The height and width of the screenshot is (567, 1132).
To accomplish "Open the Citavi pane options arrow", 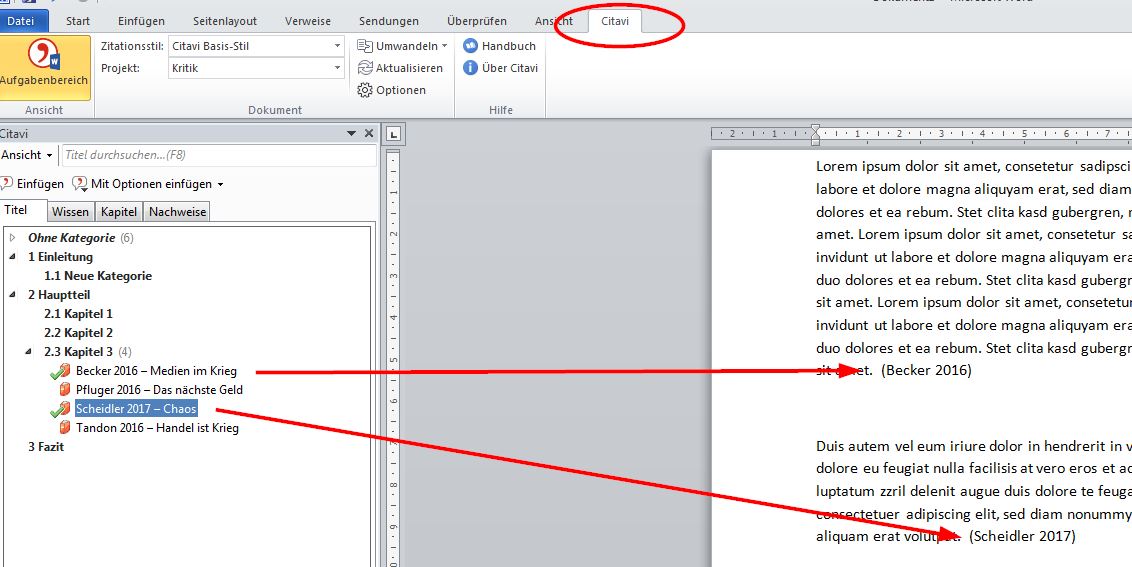I will point(352,134).
